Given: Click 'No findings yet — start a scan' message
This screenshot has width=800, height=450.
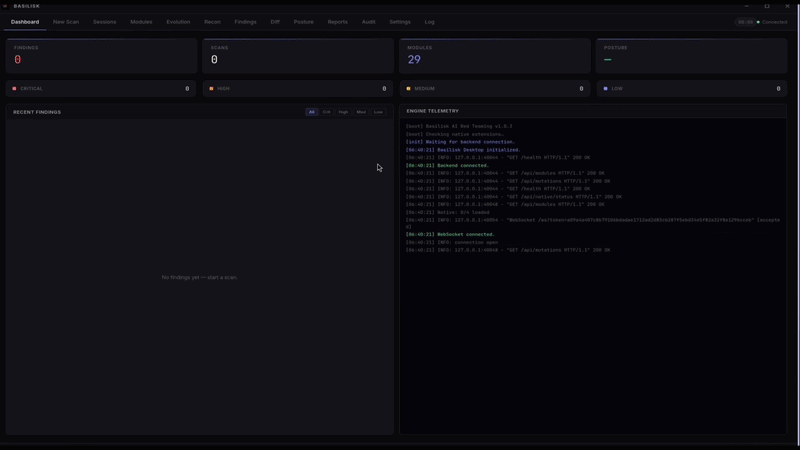Looking at the screenshot, I should click(x=199, y=278).
